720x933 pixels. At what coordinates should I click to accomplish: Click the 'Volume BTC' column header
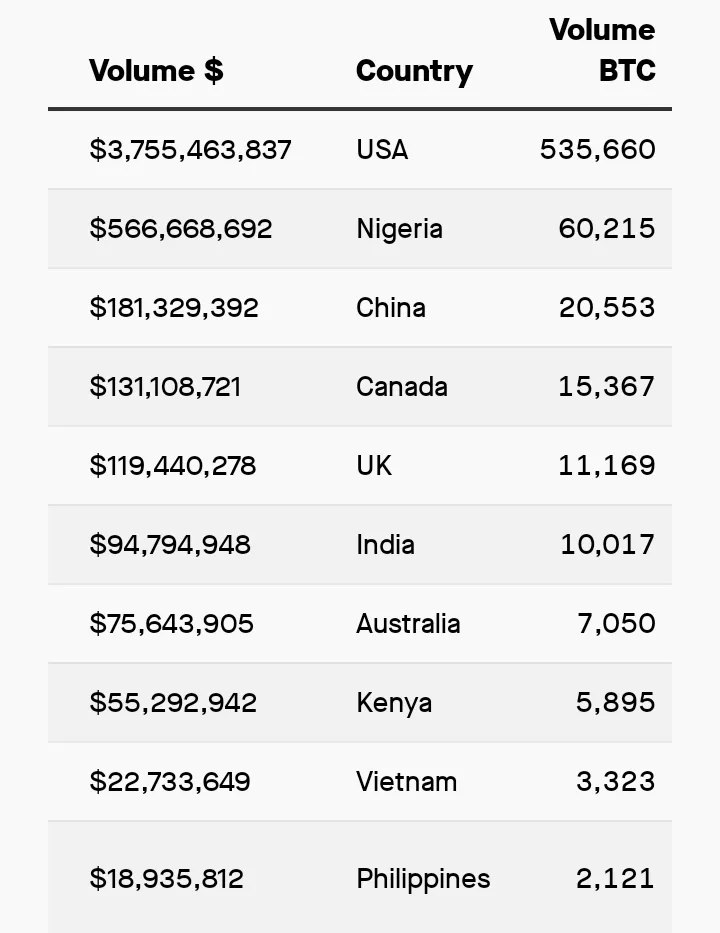(602, 50)
